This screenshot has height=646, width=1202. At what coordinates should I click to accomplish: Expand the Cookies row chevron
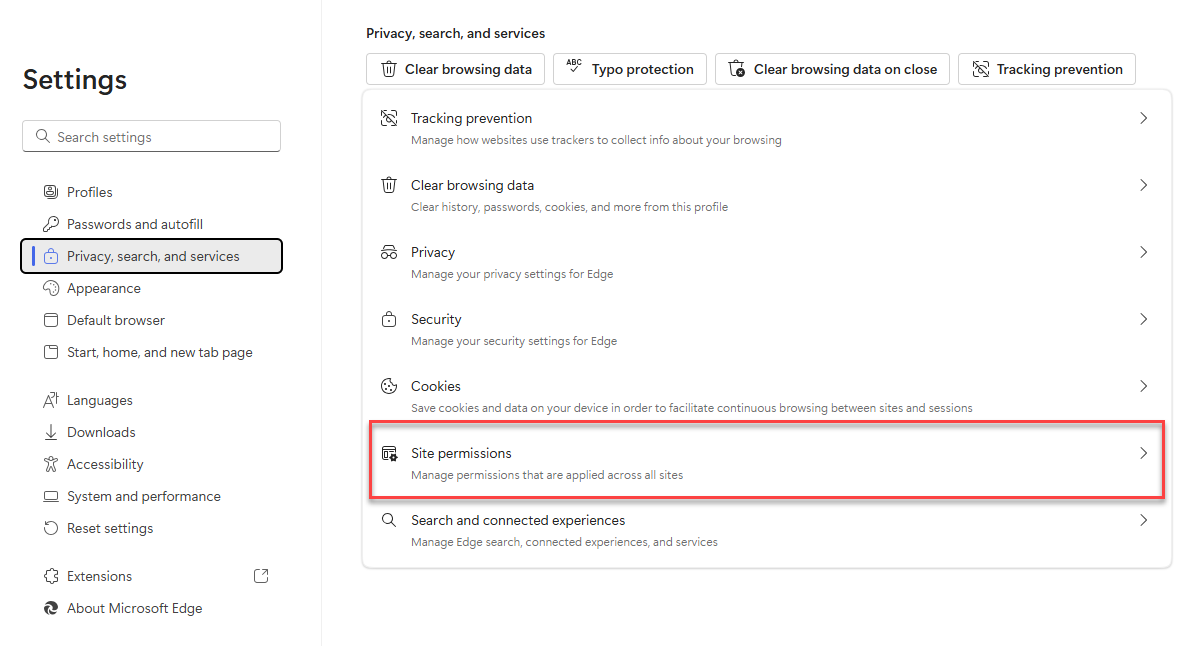[x=1144, y=386]
